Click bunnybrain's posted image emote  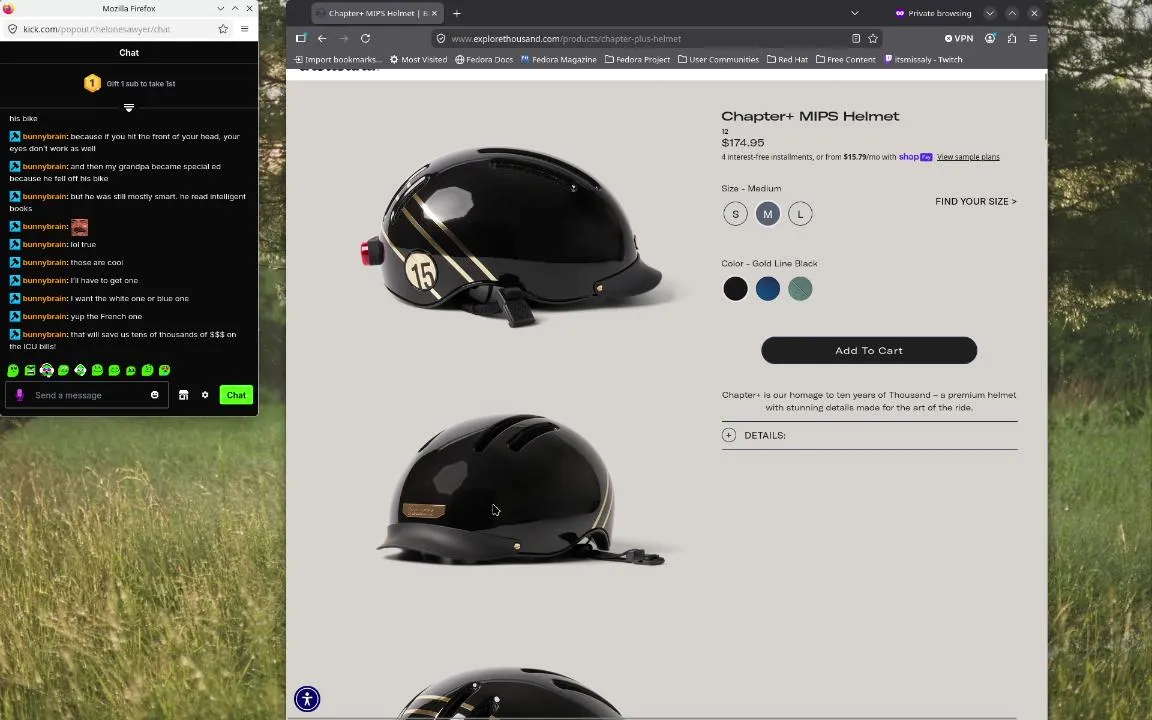[x=79, y=227]
